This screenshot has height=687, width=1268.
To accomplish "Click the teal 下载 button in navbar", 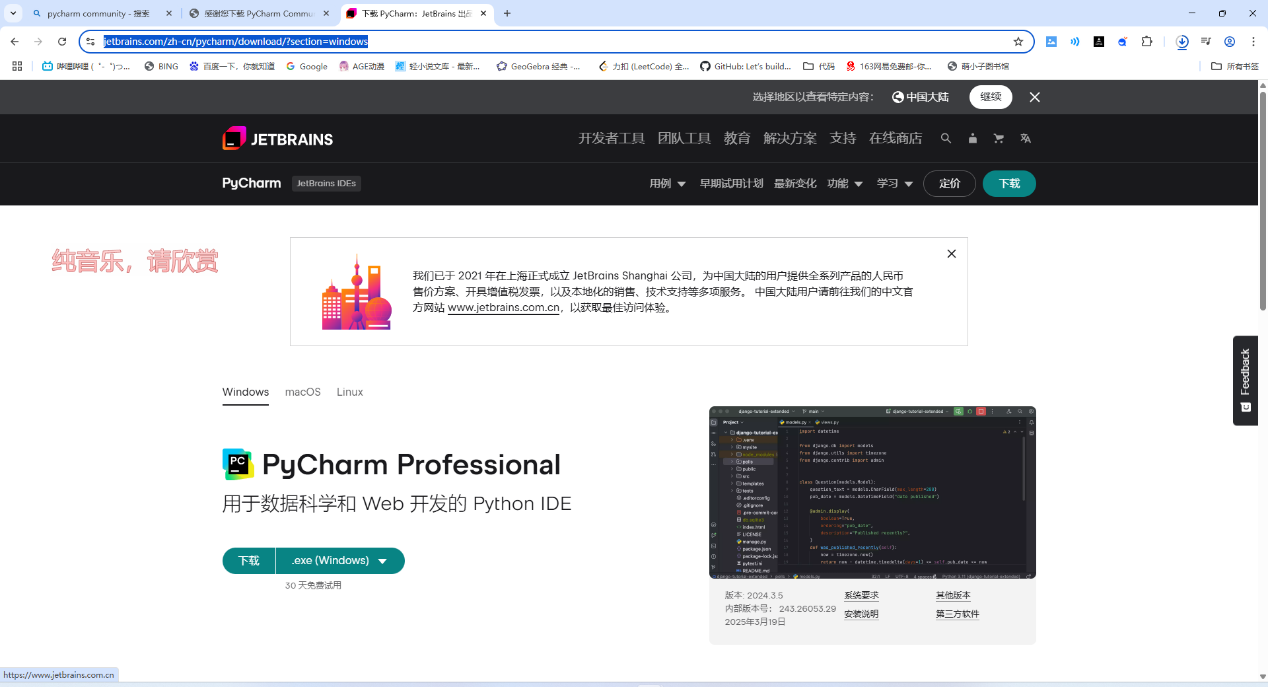I will click(x=1009, y=184).
